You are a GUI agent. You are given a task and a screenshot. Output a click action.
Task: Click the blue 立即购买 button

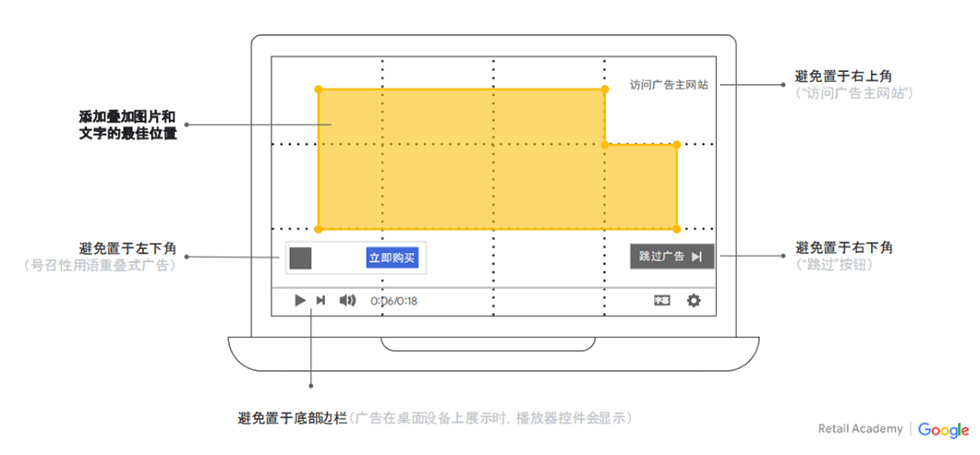(x=392, y=258)
